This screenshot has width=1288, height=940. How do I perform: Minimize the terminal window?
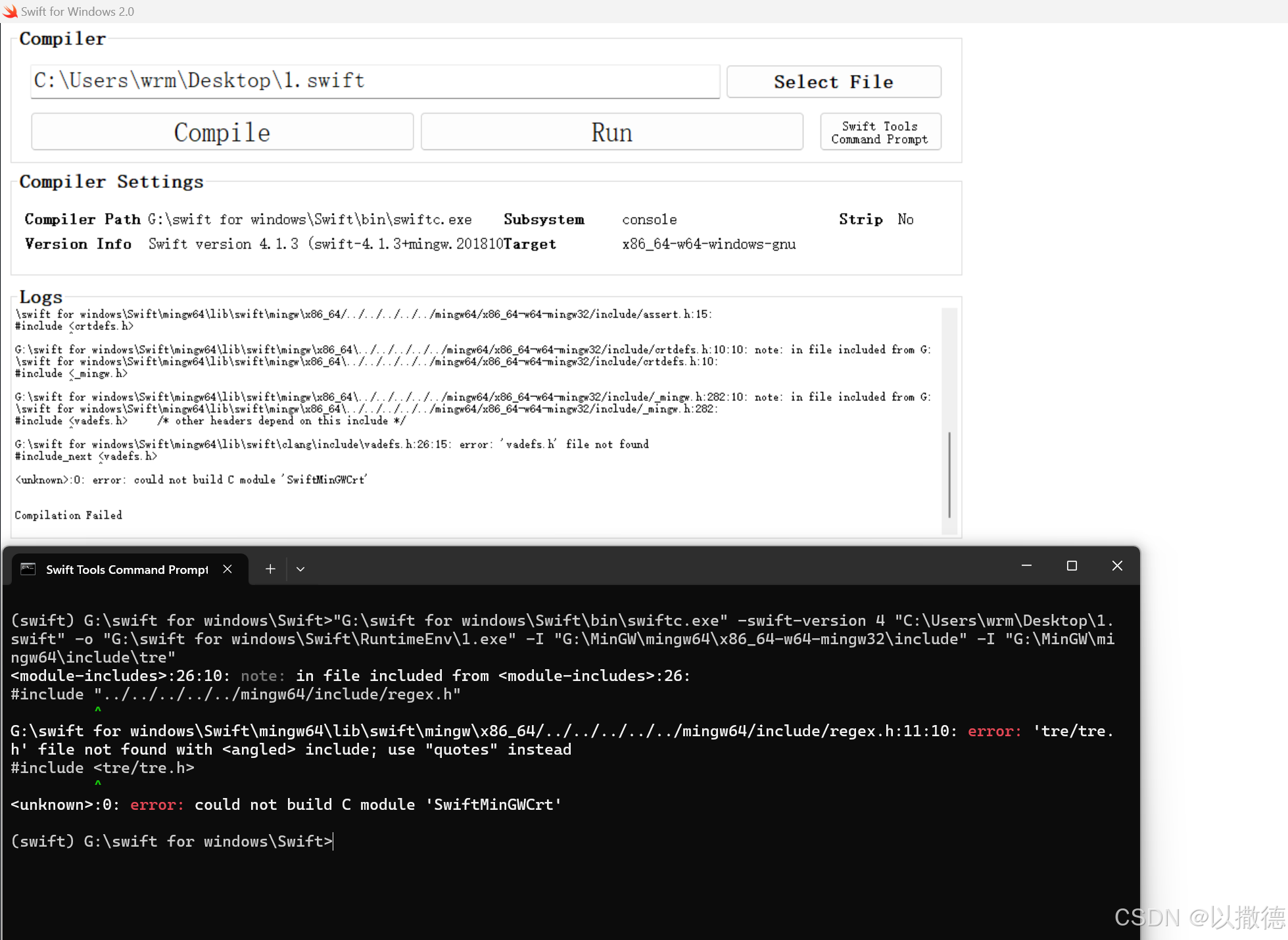point(1026,566)
